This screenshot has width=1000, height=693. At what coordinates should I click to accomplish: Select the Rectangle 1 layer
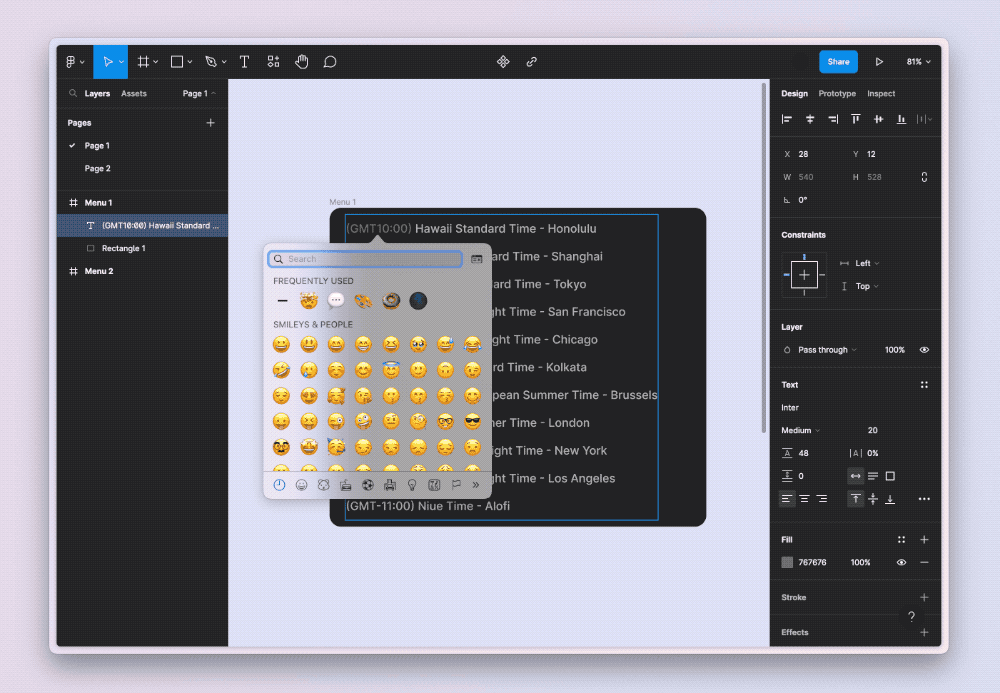[142, 248]
